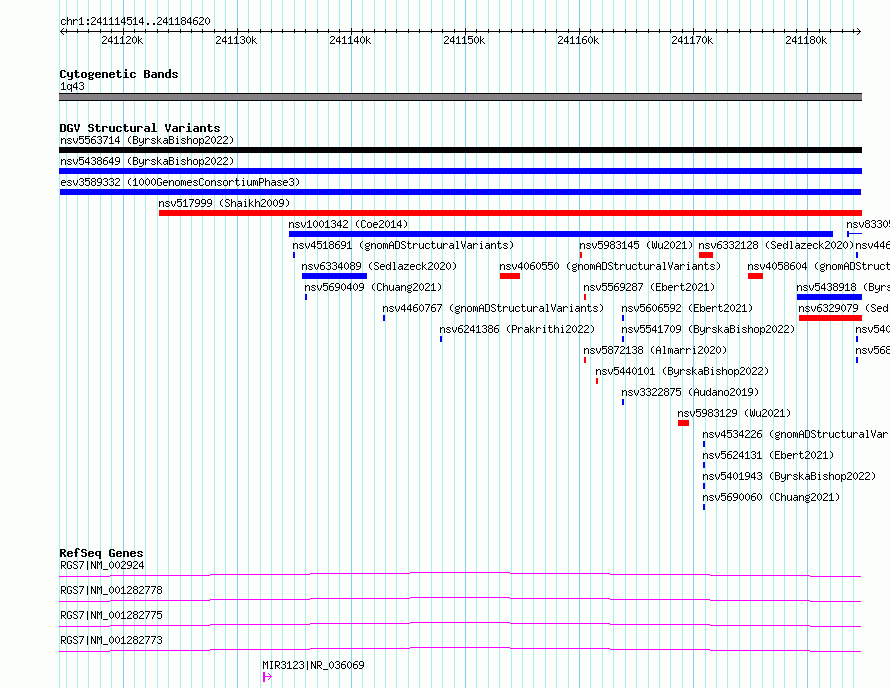This screenshot has width=890, height=688.
Task: Click the 241150k ruler position
Action: 464,40
